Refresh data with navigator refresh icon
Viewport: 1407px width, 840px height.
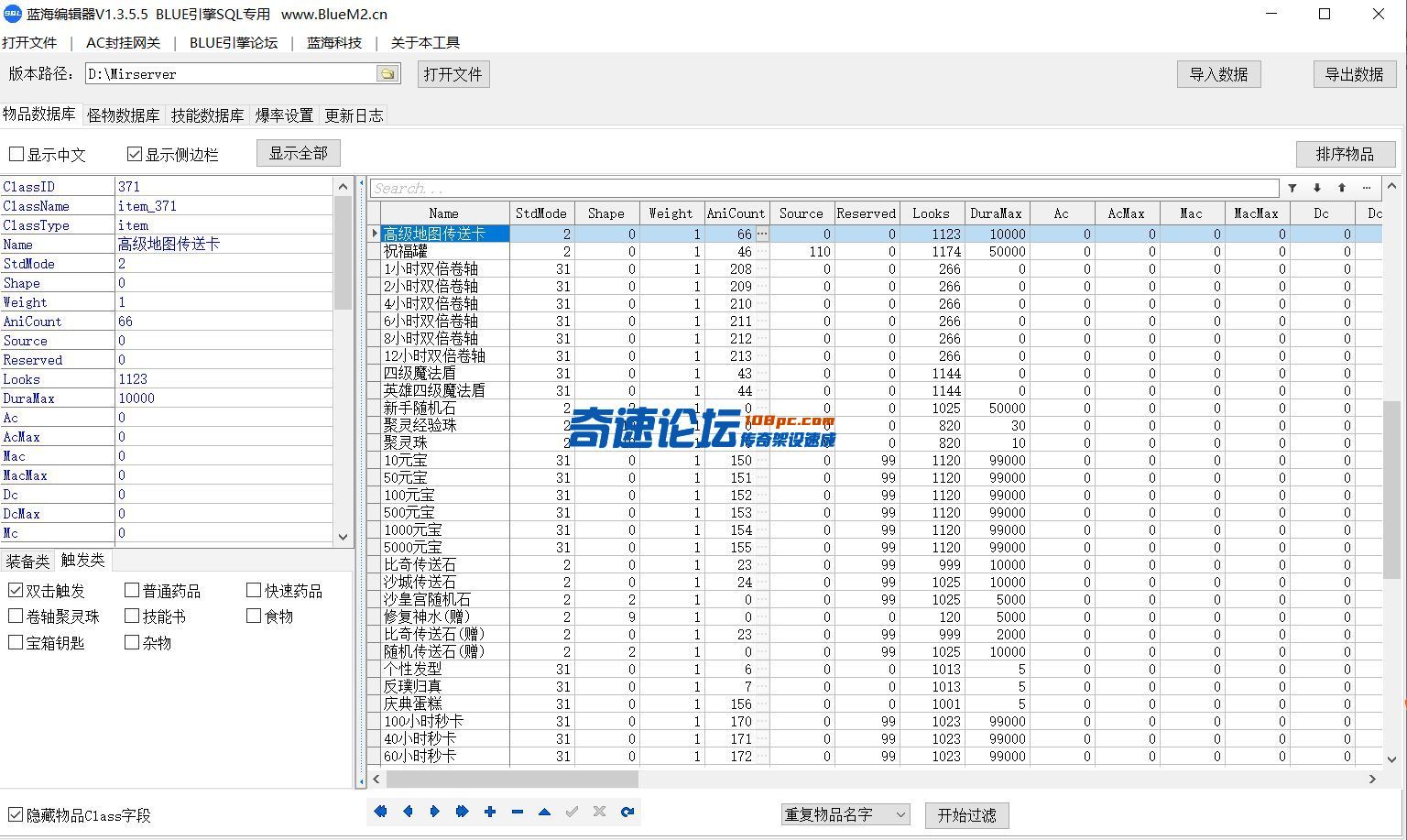click(627, 812)
